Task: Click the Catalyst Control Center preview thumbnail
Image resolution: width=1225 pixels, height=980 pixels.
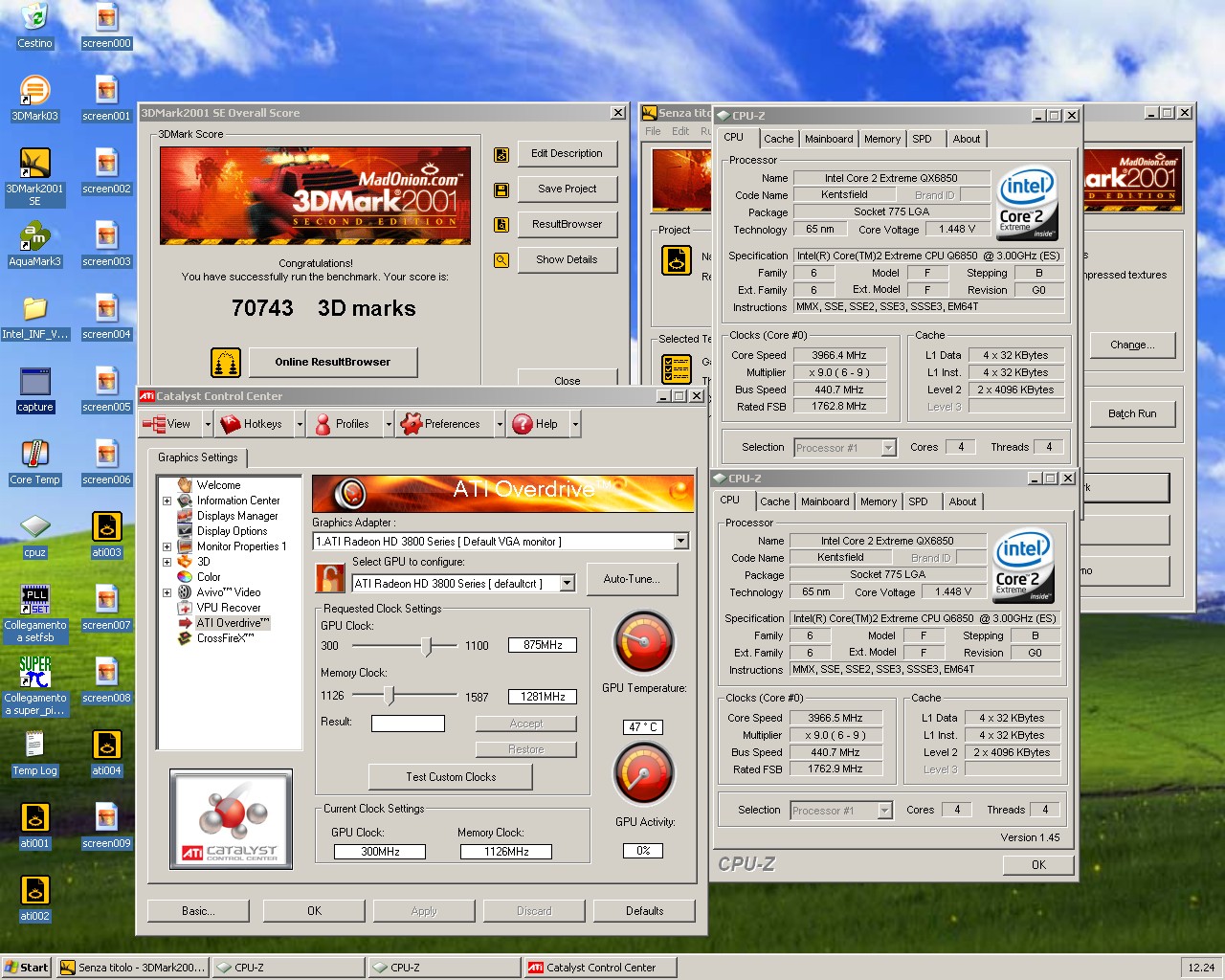Action: [231, 819]
